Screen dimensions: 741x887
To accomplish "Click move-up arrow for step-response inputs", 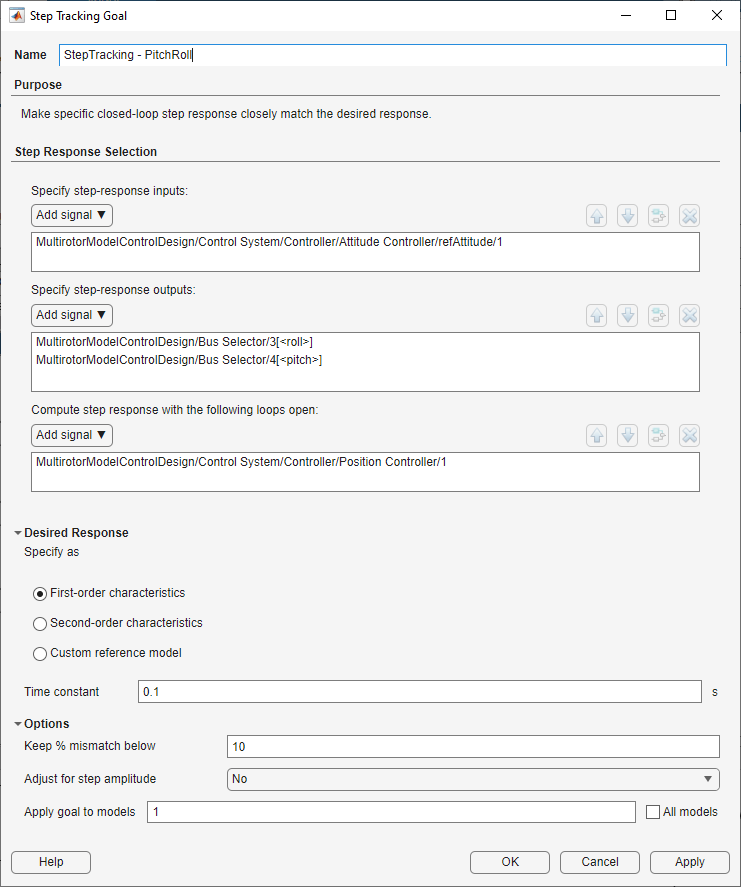I will pos(597,215).
